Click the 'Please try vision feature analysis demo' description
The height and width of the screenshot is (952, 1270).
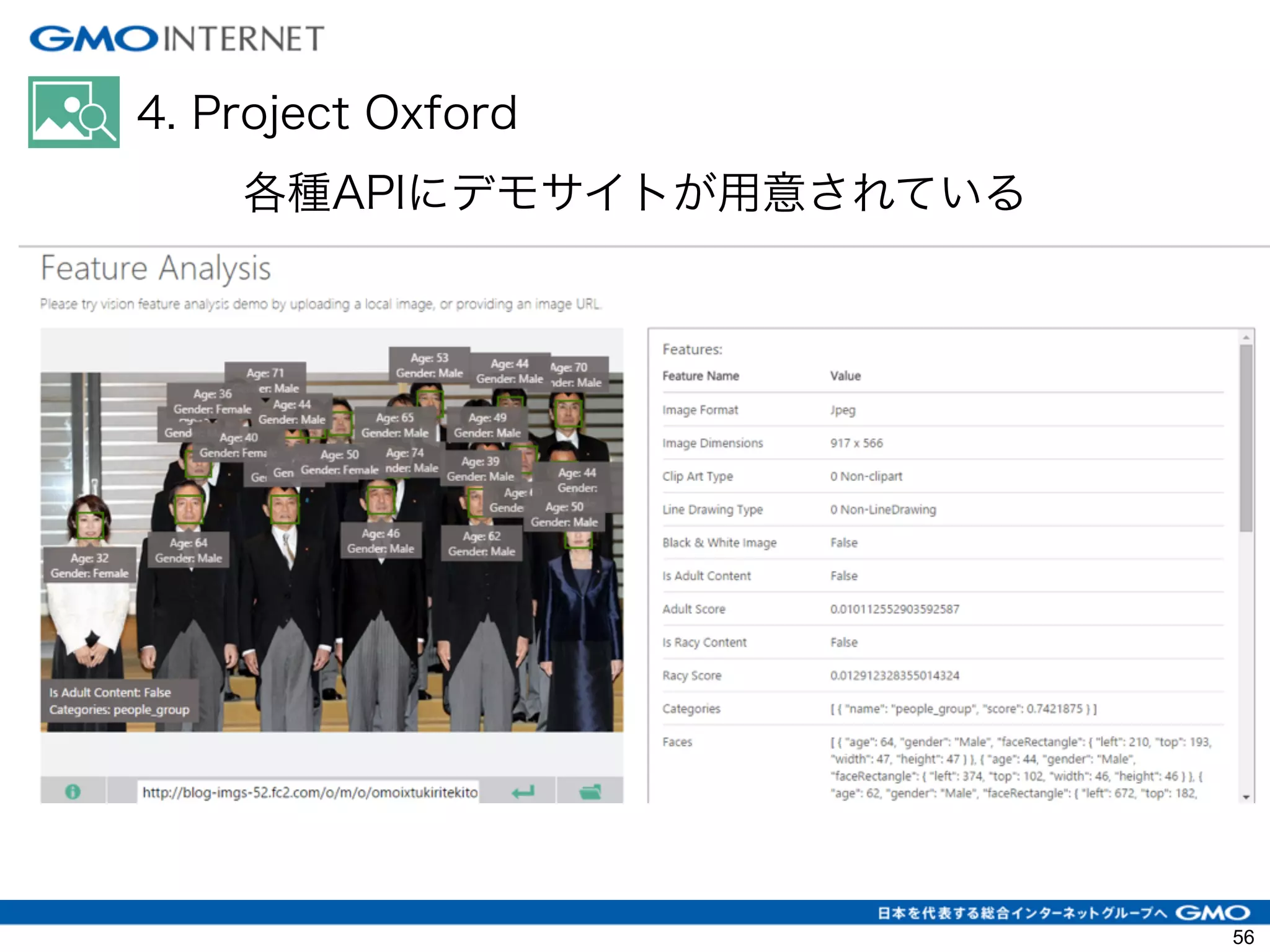321,304
